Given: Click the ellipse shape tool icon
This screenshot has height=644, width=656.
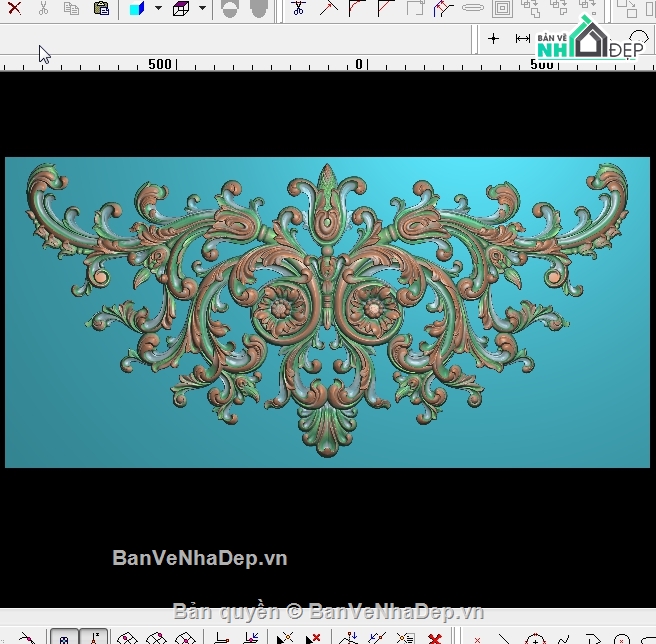Looking at the screenshot, I should 473,9.
